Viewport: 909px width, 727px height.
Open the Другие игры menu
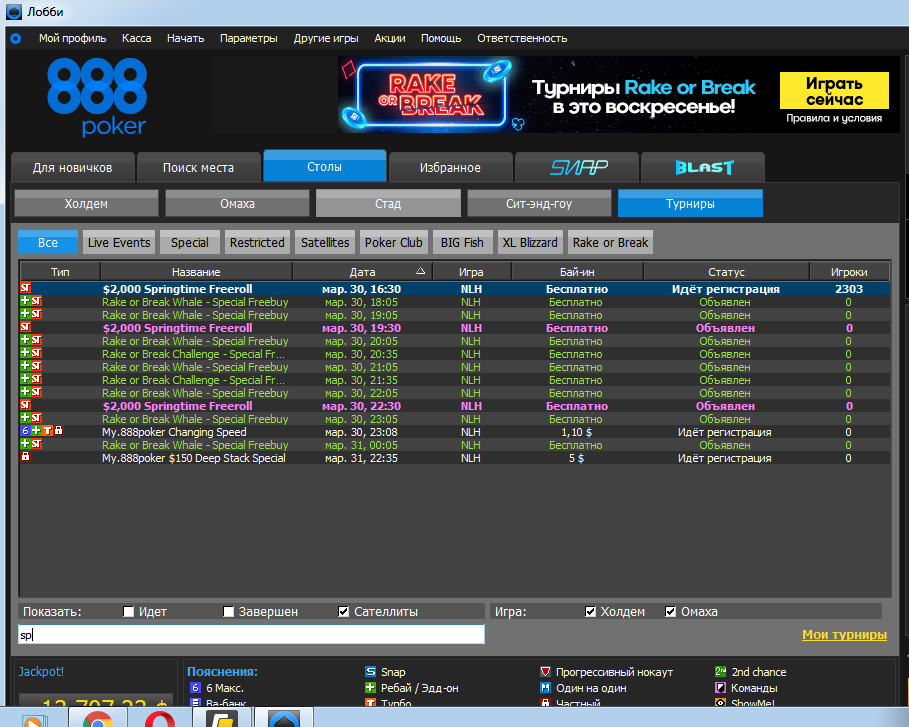click(x=326, y=38)
